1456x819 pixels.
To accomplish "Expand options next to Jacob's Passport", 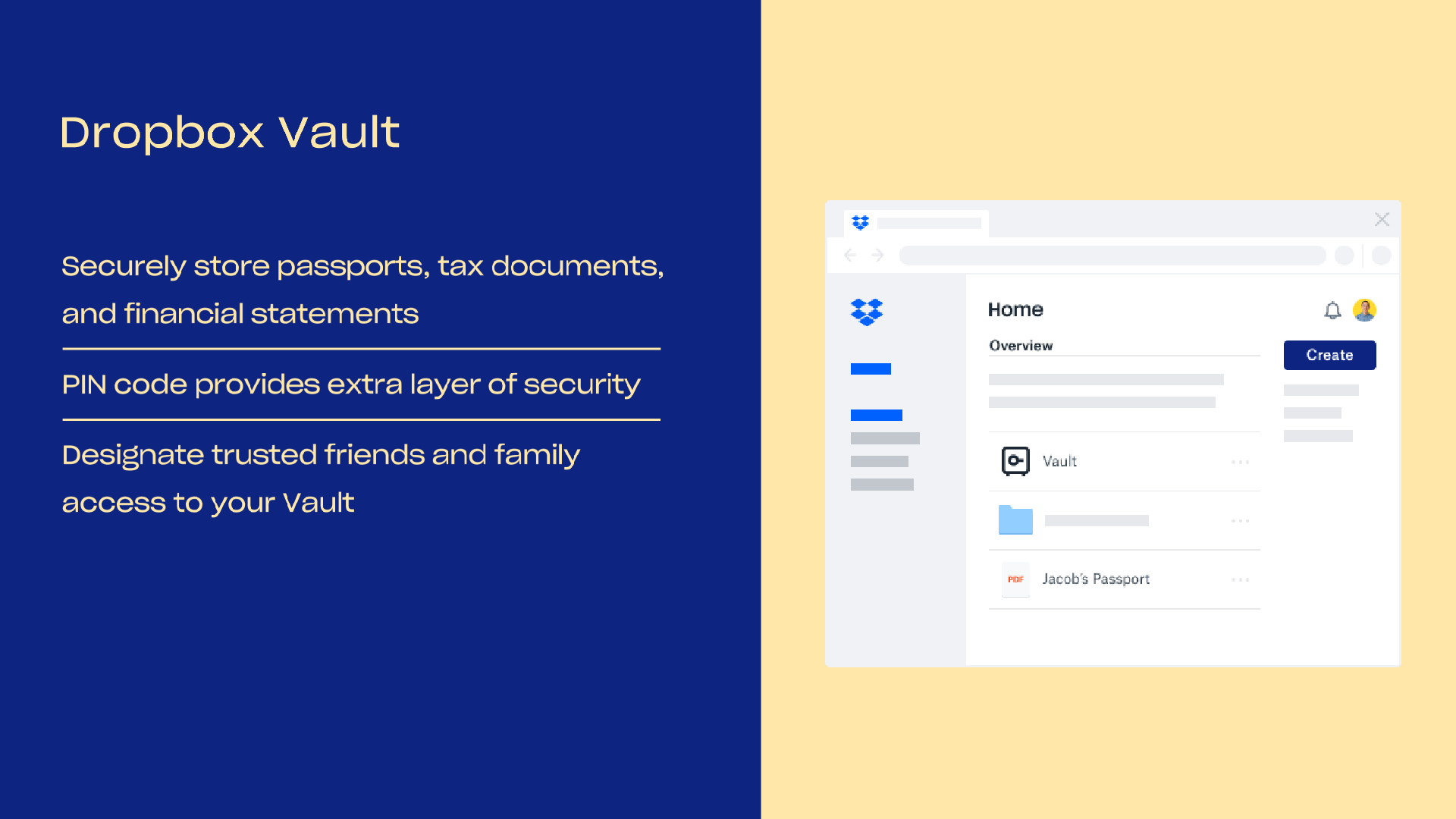I will click(1239, 579).
